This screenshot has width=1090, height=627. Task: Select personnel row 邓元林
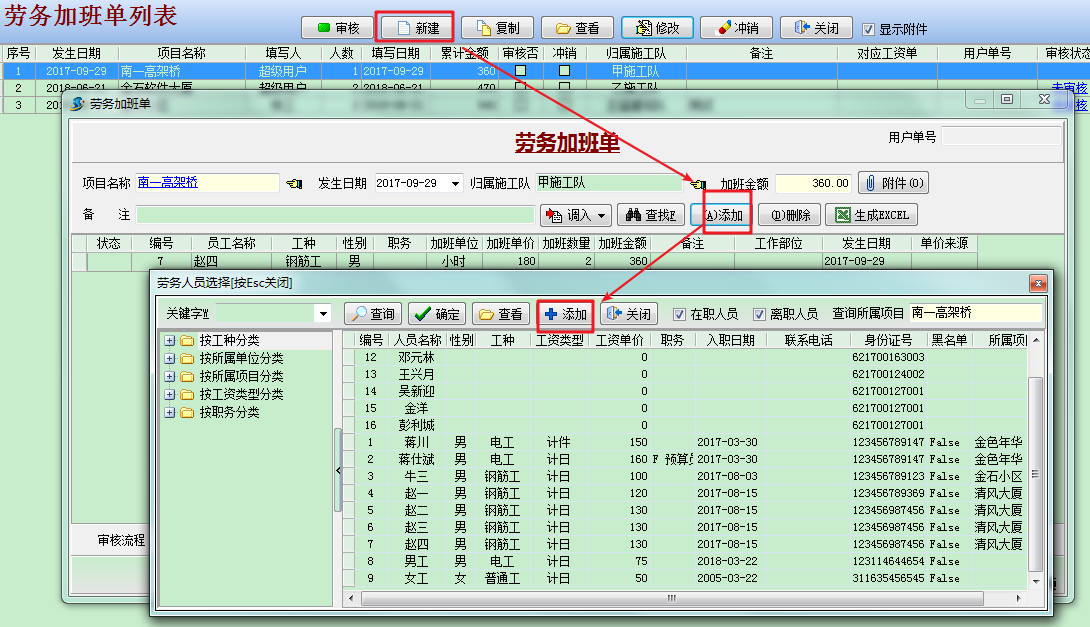point(685,357)
